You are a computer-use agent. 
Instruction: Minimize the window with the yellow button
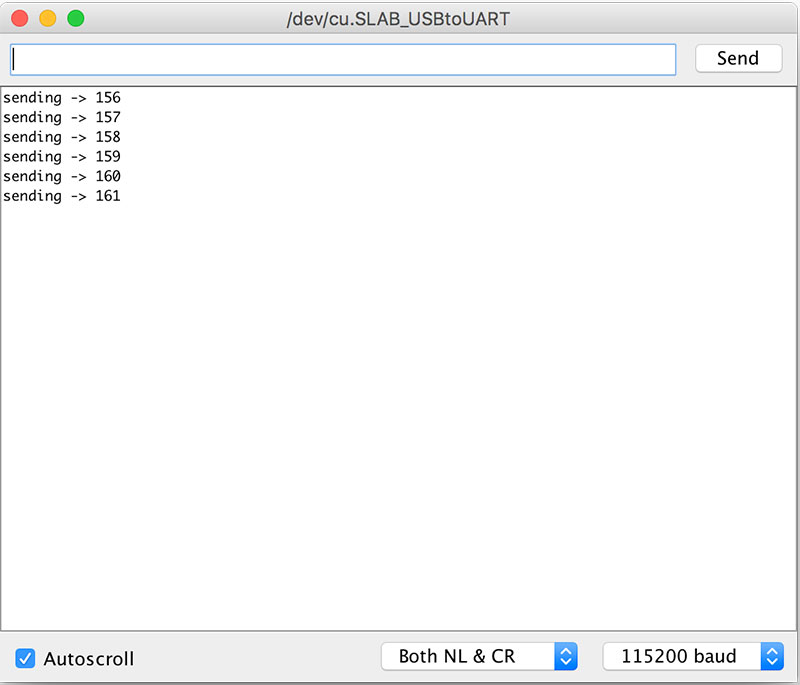(x=47, y=19)
